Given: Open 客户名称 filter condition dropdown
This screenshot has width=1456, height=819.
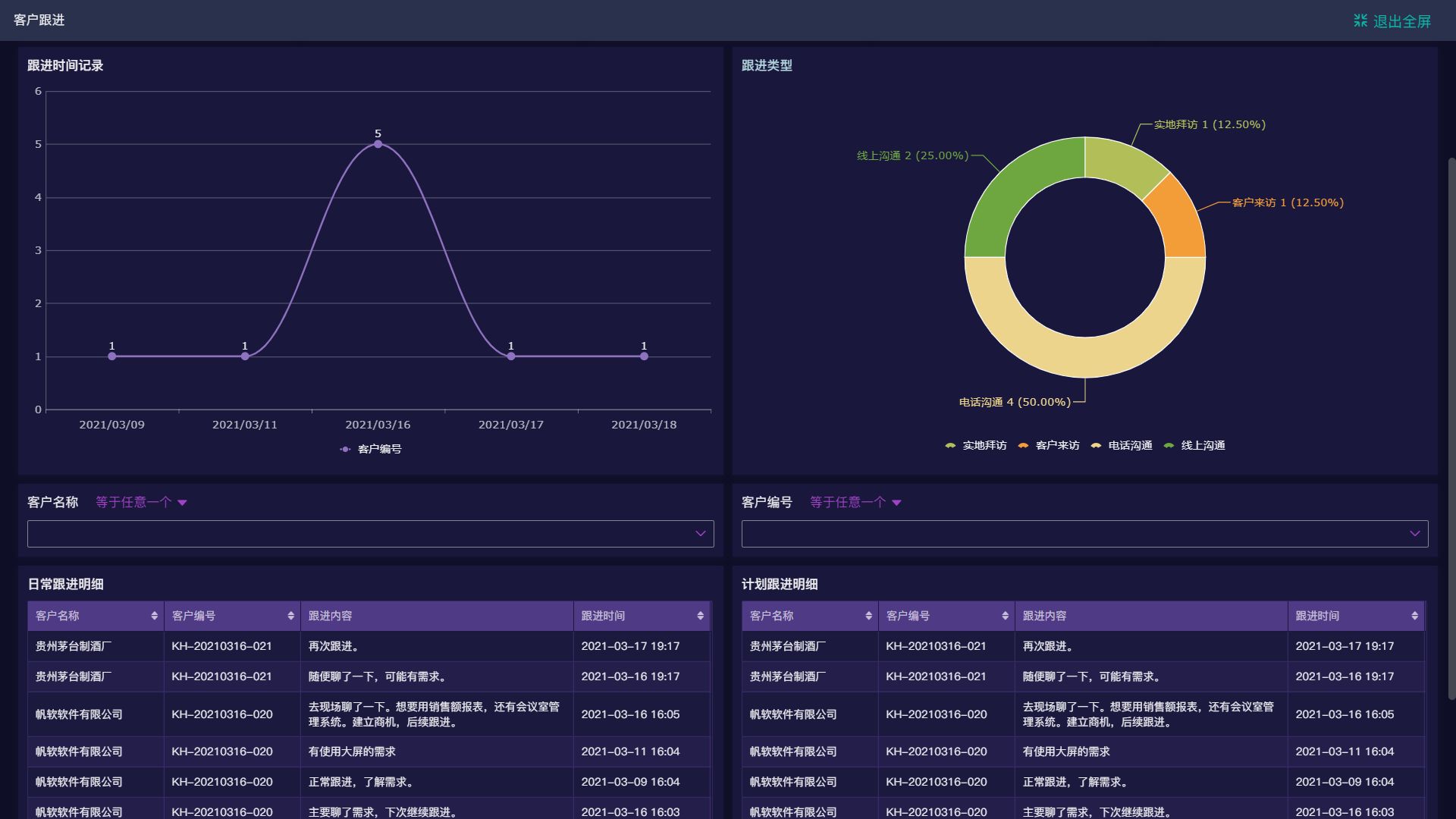Looking at the screenshot, I should click(141, 502).
